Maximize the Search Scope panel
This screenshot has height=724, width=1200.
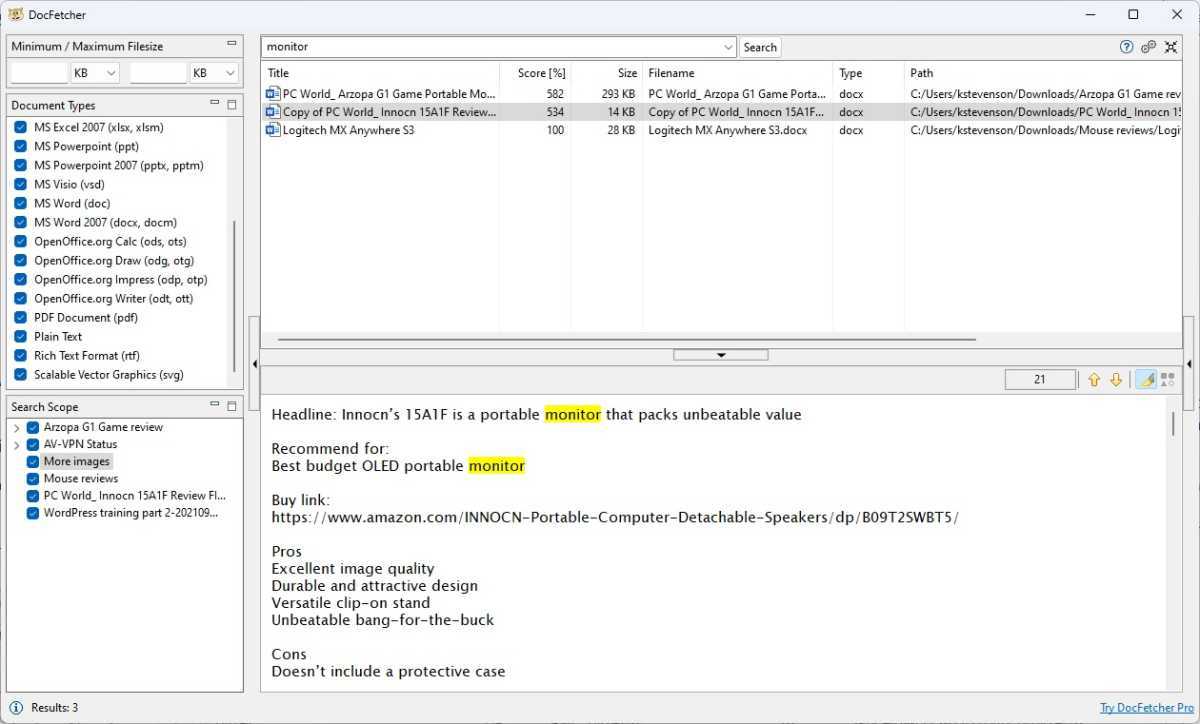click(232, 406)
